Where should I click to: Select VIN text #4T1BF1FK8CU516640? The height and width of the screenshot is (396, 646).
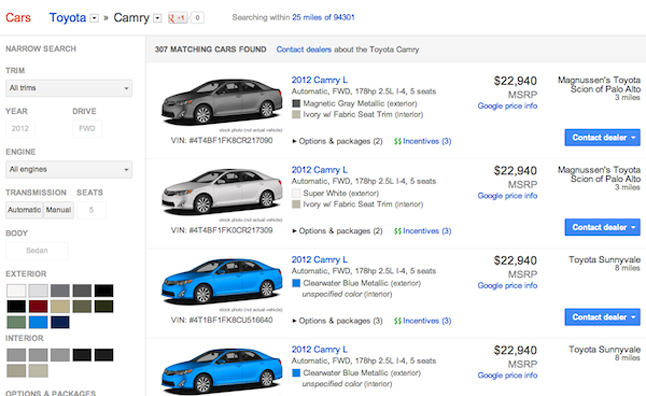pyautogui.click(x=222, y=320)
